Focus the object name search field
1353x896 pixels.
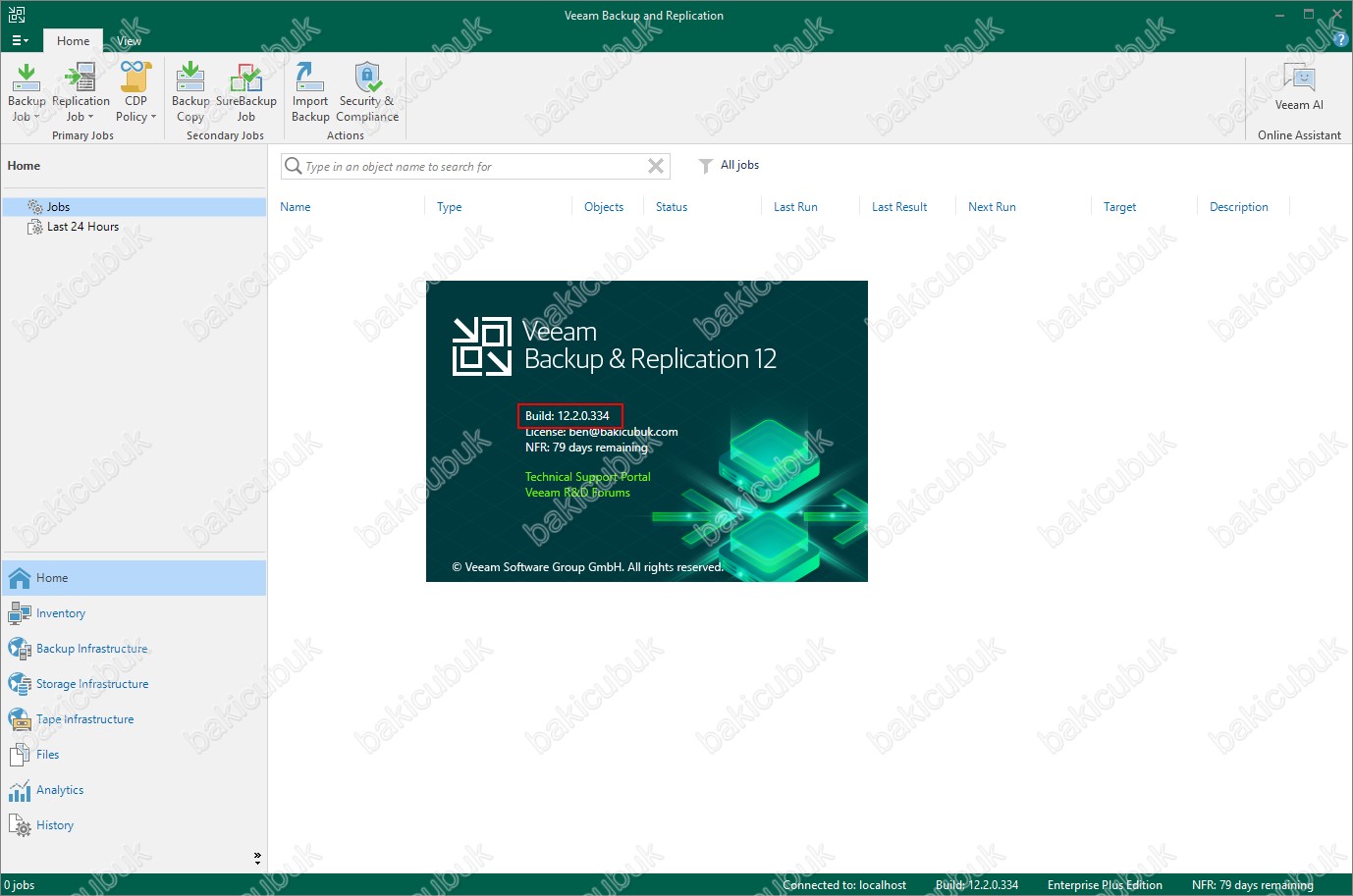pyautogui.click(x=475, y=166)
